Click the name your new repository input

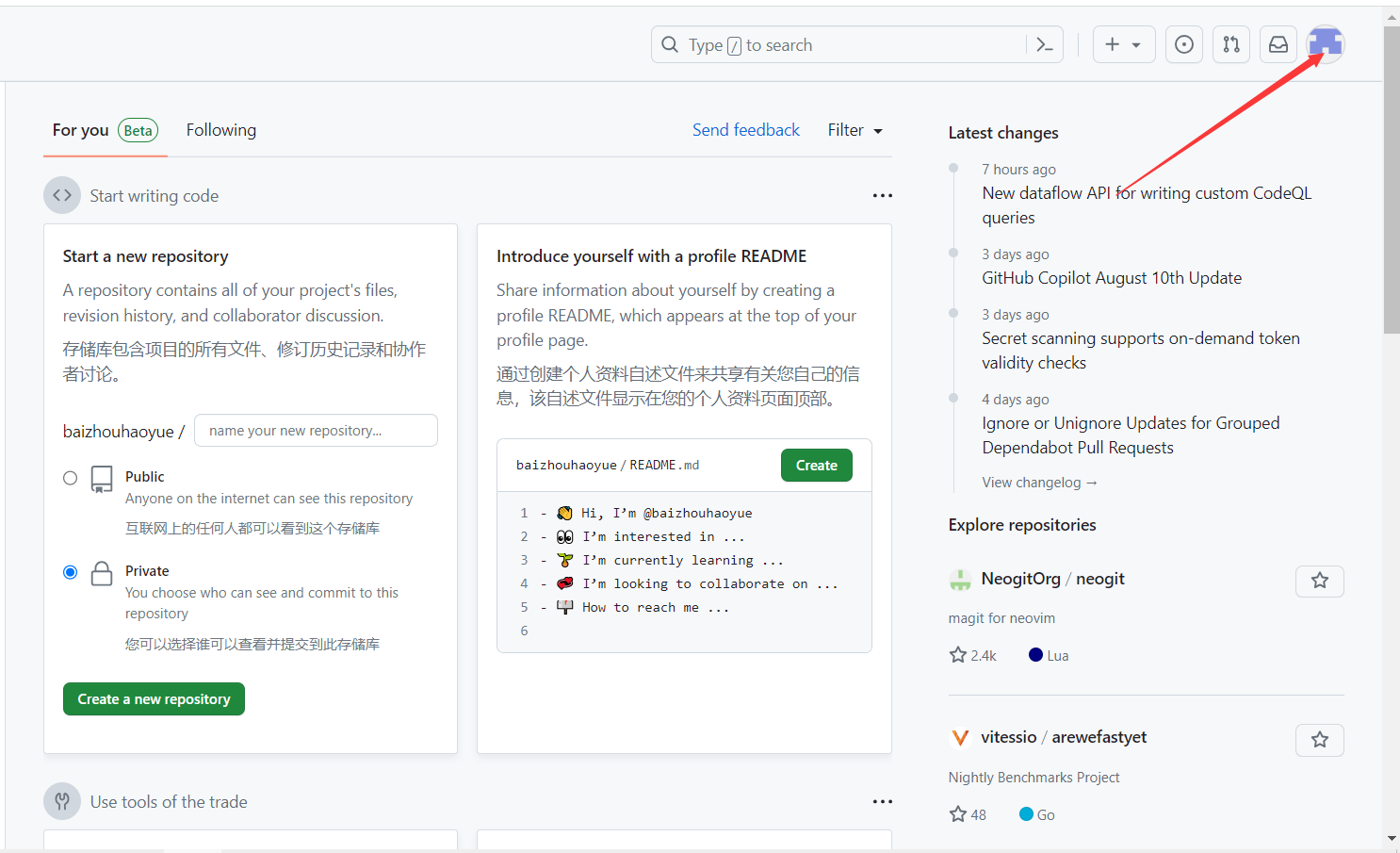(316, 430)
